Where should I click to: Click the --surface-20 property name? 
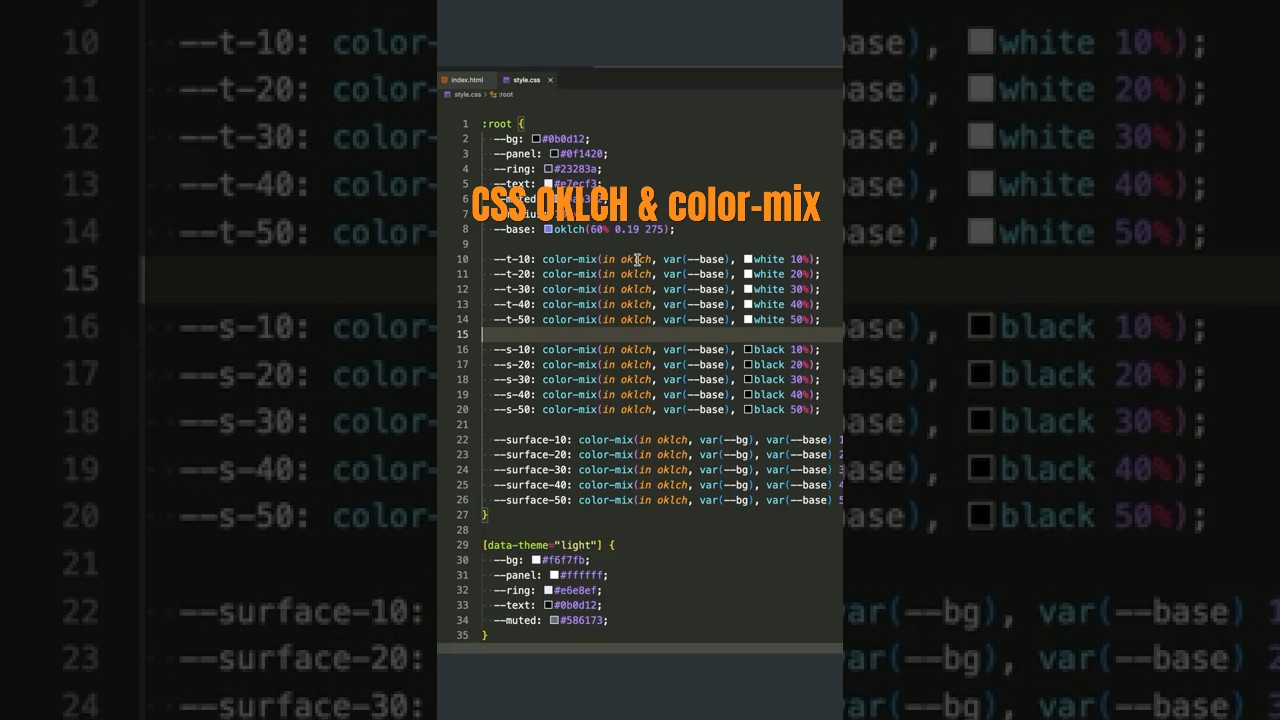(x=532, y=455)
